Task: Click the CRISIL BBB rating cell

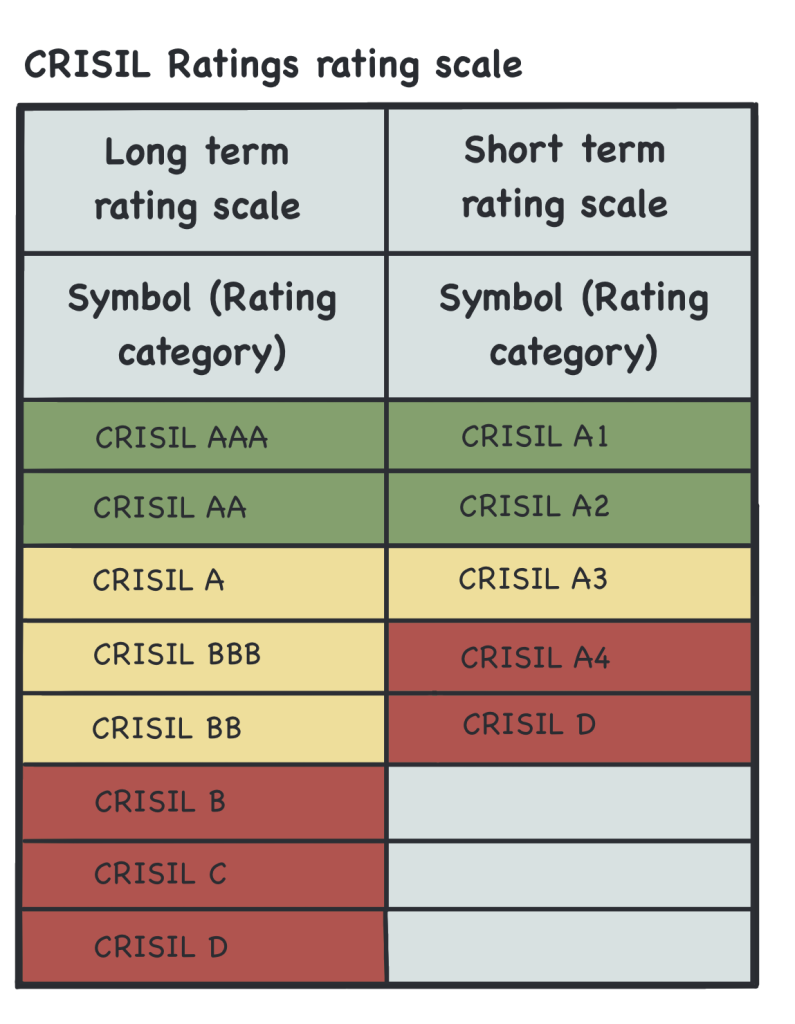Action: pos(203,655)
